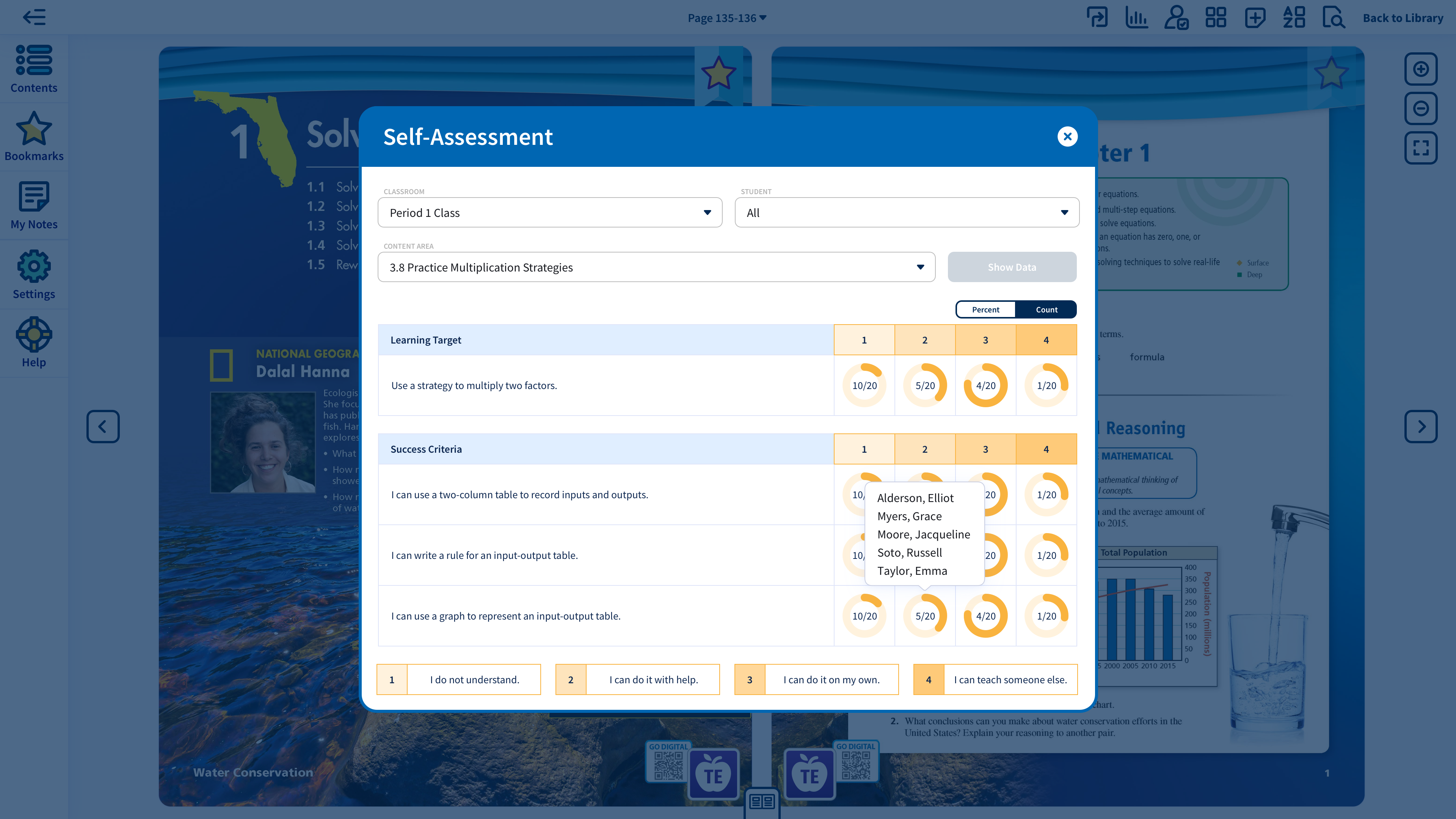1456x819 pixels.
Task: Click the 1/20 ring for multiply two factors
Action: [1046, 386]
